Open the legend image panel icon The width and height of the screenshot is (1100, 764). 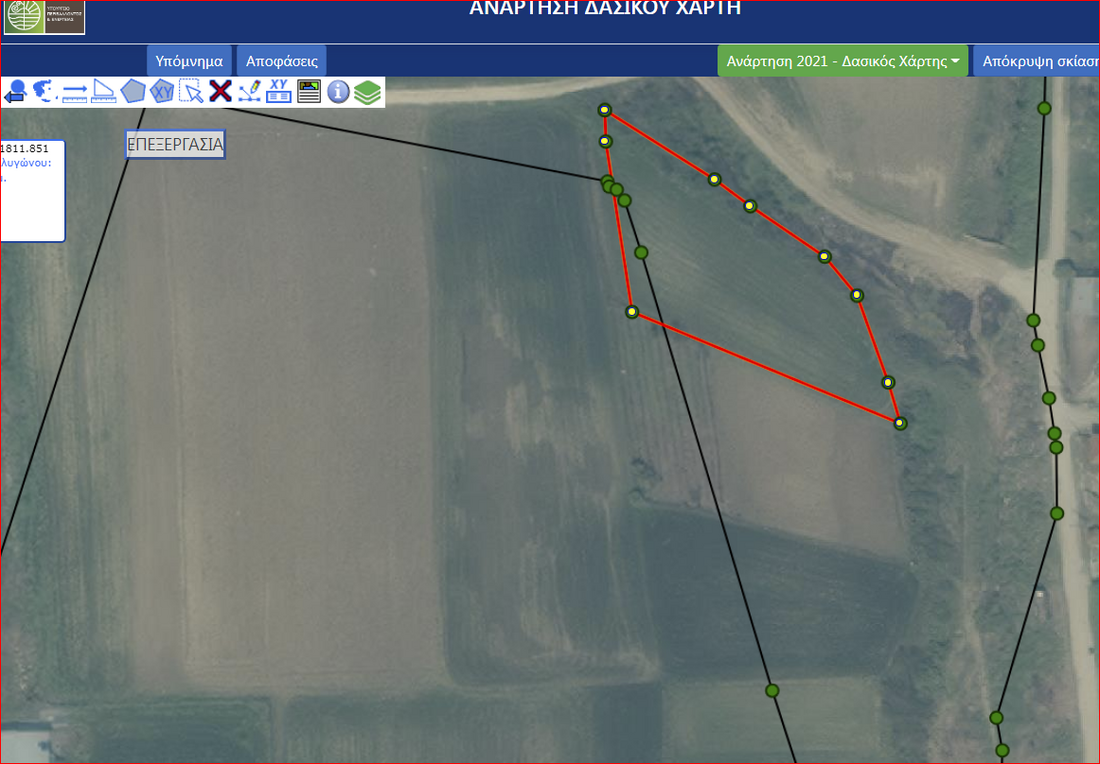coord(309,92)
